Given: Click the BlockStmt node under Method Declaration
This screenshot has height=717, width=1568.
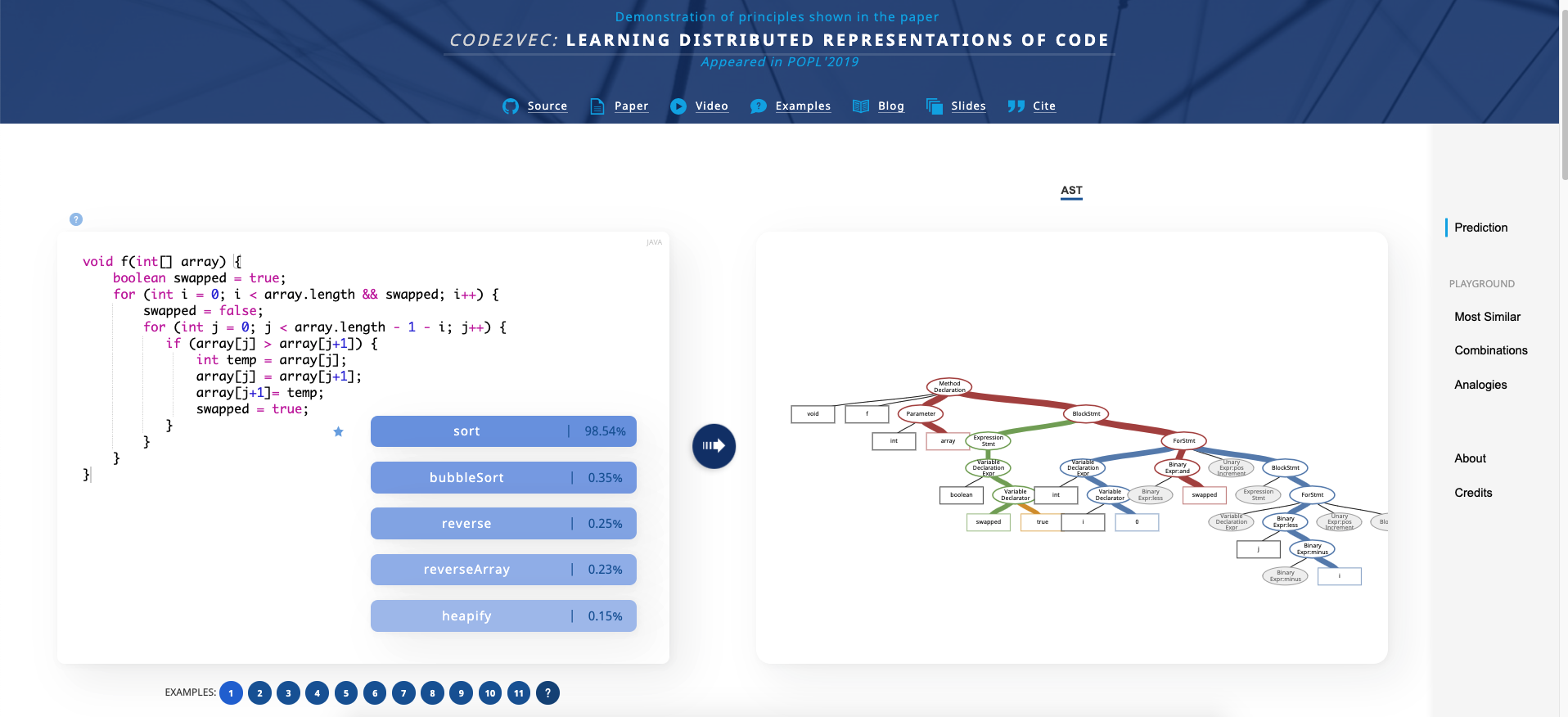Looking at the screenshot, I should [1086, 413].
